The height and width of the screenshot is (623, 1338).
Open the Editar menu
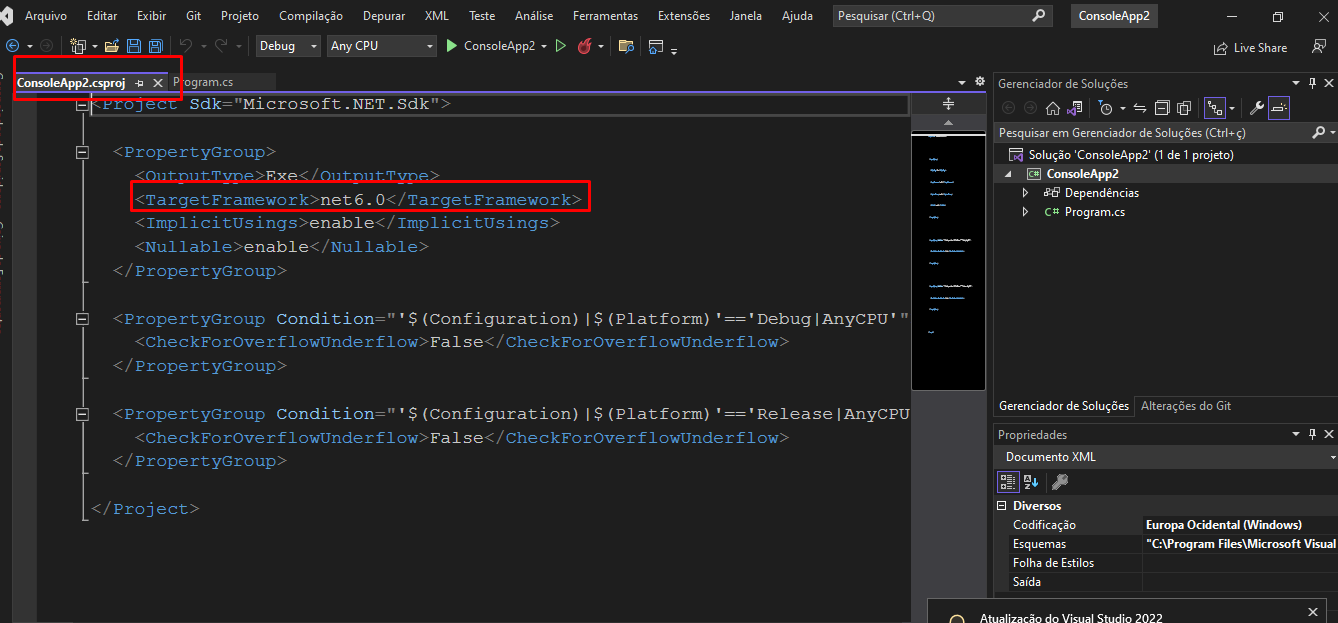click(x=102, y=16)
